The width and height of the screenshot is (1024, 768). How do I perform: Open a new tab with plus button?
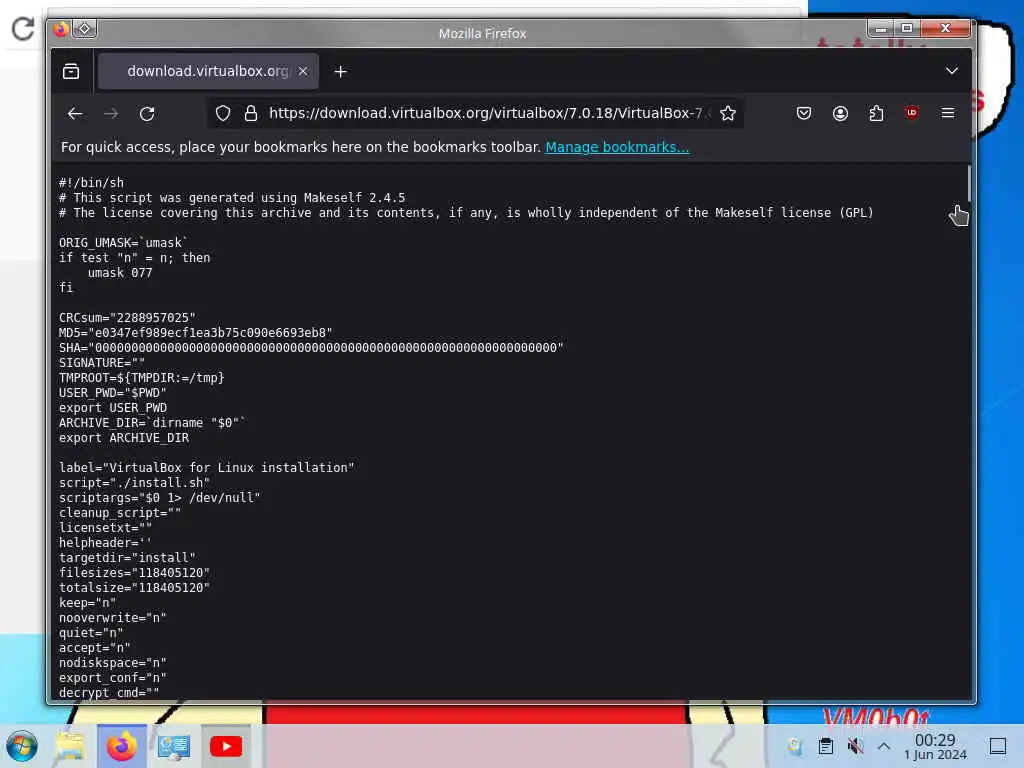click(x=340, y=71)
